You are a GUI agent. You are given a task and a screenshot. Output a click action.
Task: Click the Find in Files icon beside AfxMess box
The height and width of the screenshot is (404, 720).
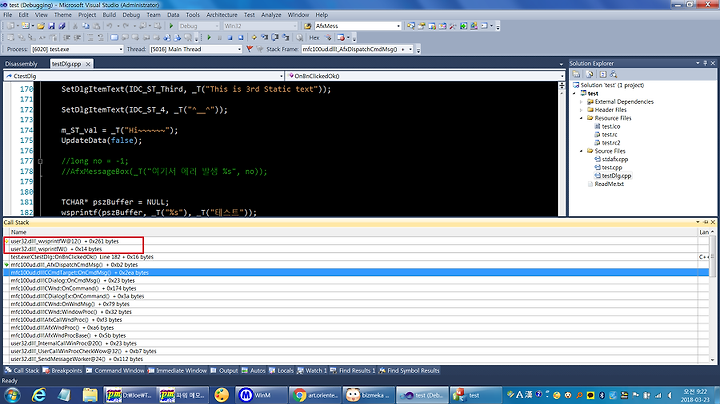(x=308, y=26)
